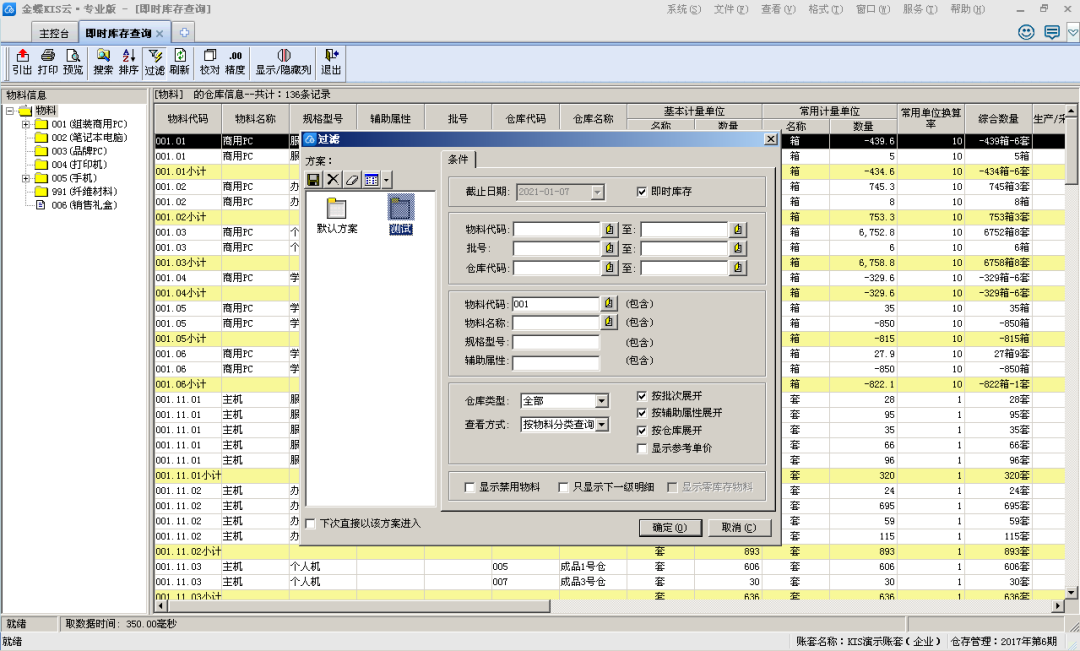Switch to the 主控台 tab

tap(54, 33)
